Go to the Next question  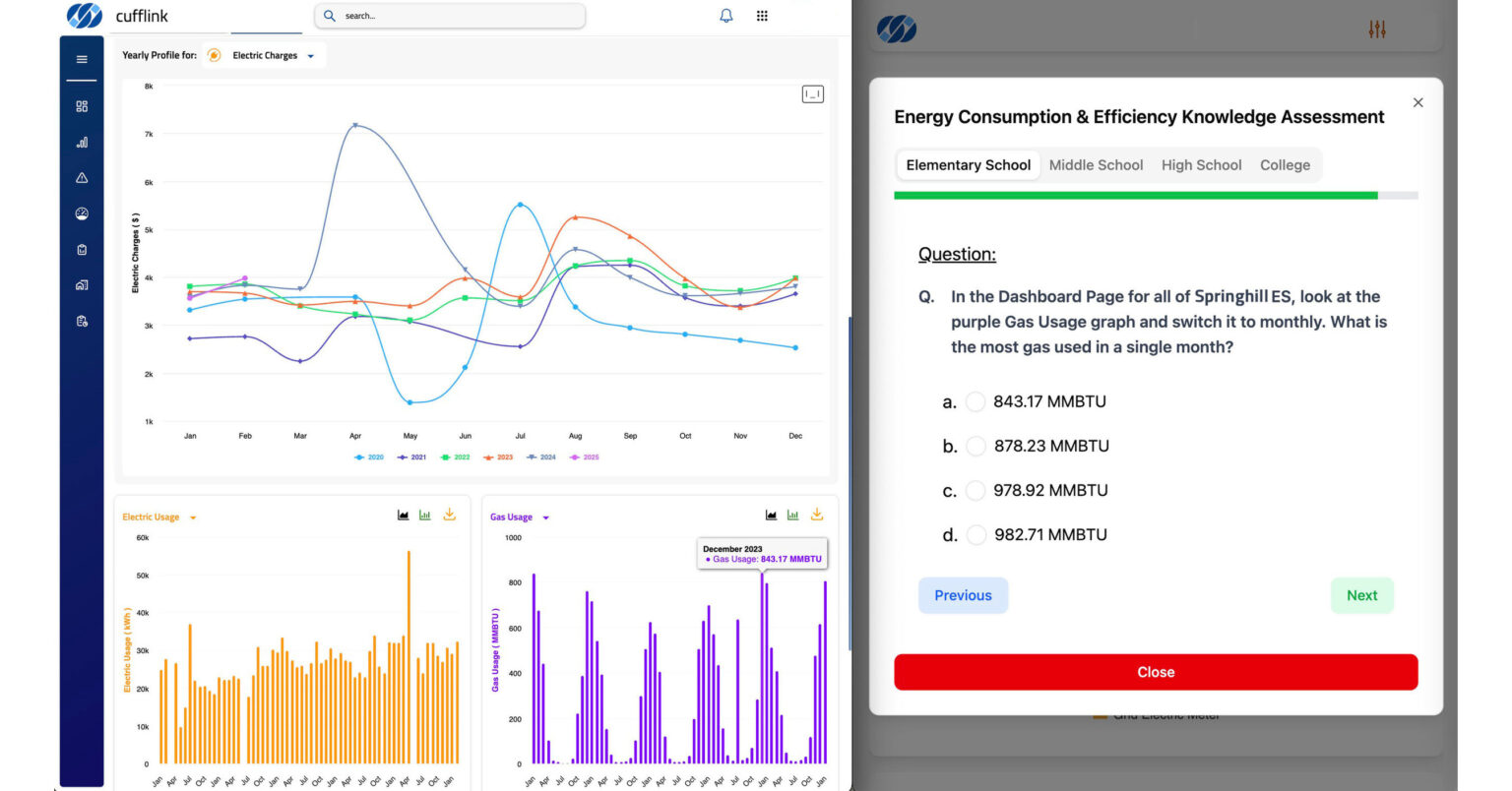(x=1361, y=595)
